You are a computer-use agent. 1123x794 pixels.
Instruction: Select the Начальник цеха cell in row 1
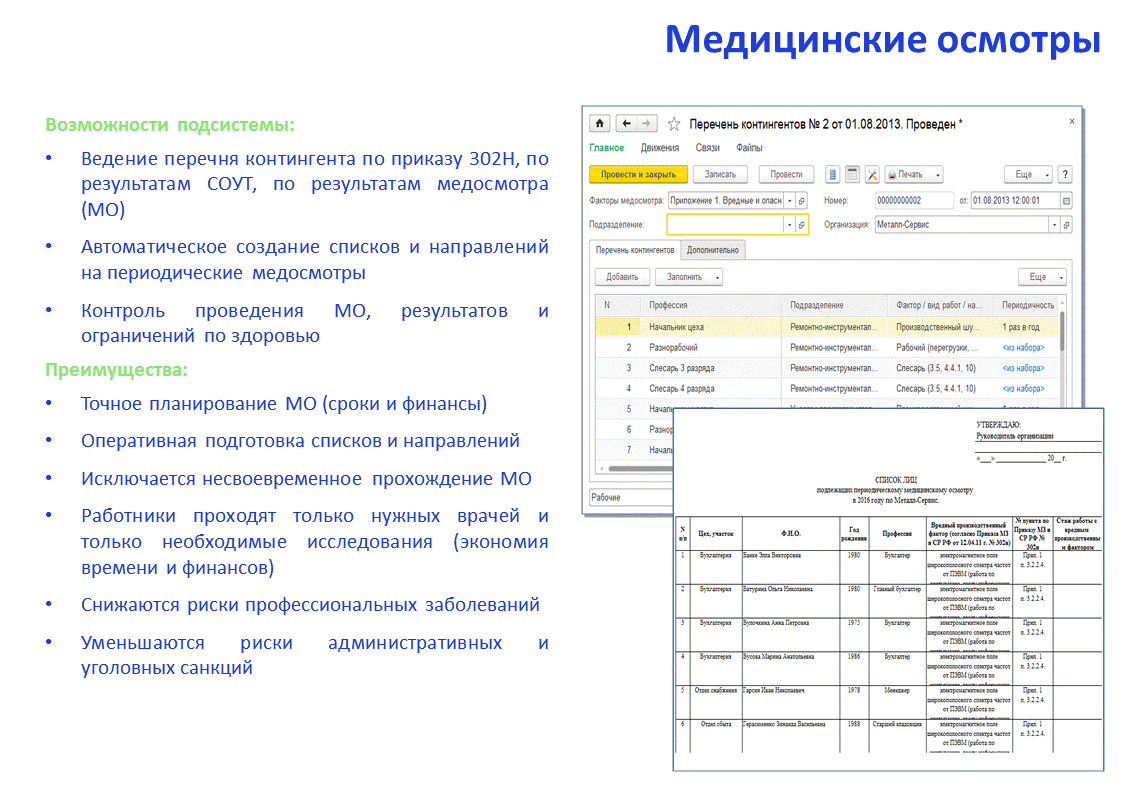tap(711, 326)
